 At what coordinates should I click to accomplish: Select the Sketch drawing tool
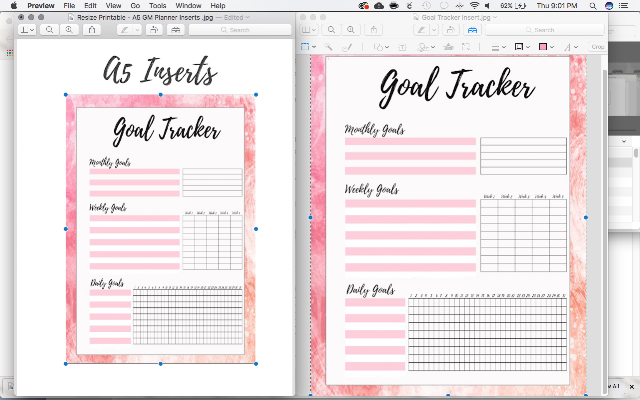347,47
